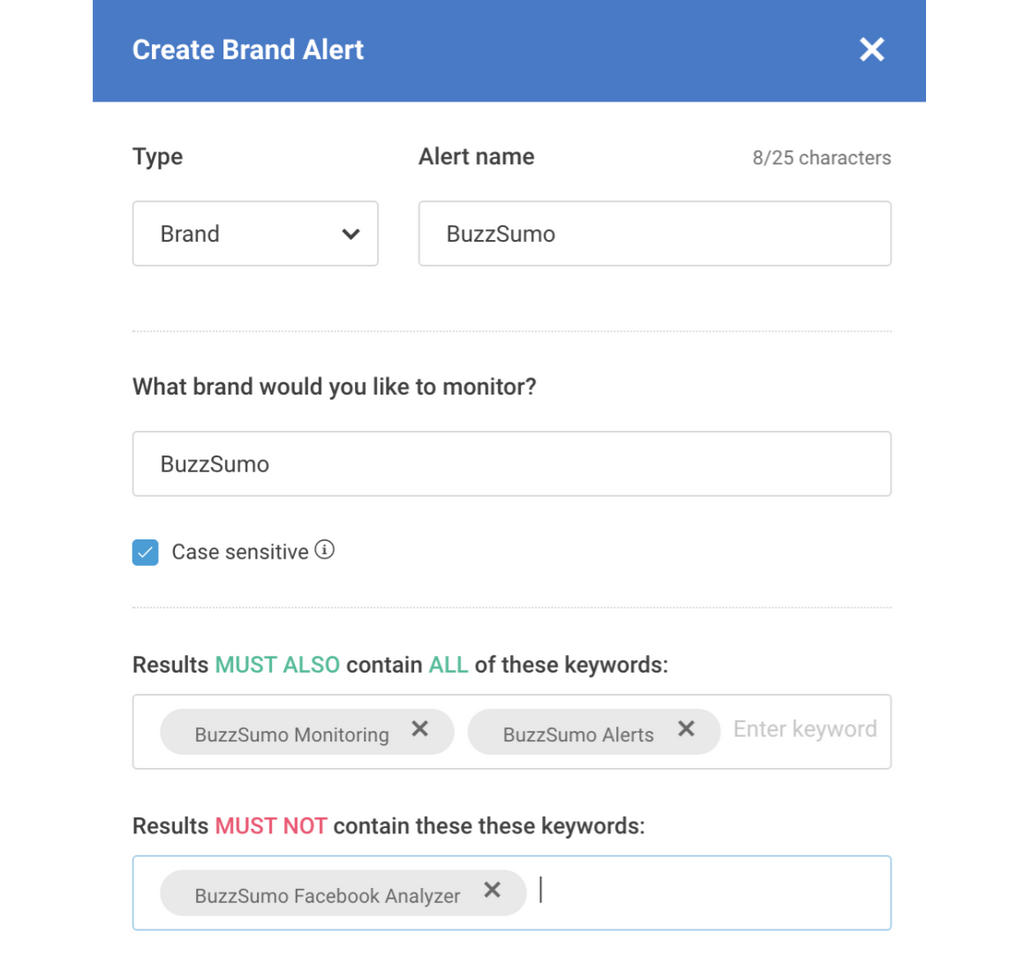Viewport: 1024px width, 971px height.
Task: Remove the BuzzSumo Alerts keyword tag
Action: click(x=686, y=730)
